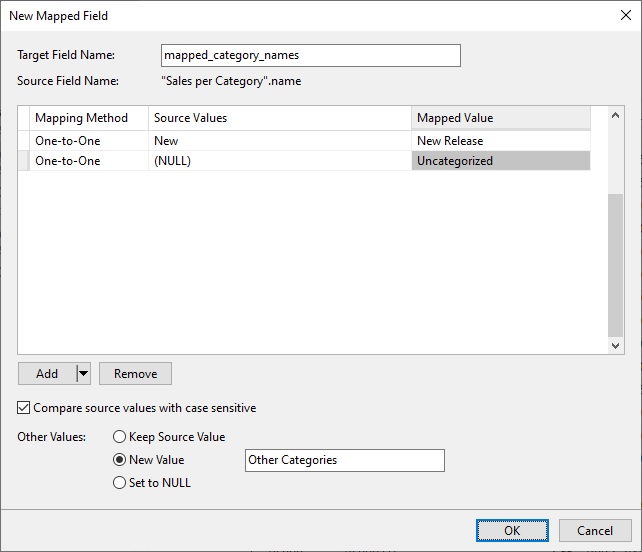Screen dimensions: 642x552
Task: Close the New Mapped Field dialog
Action: click(625, 16)
